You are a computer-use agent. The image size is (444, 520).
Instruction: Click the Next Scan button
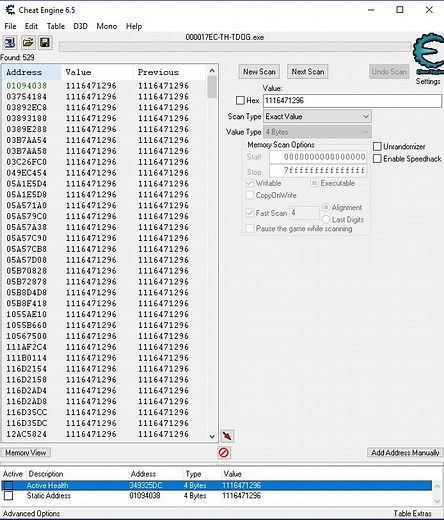coord(308,72)
